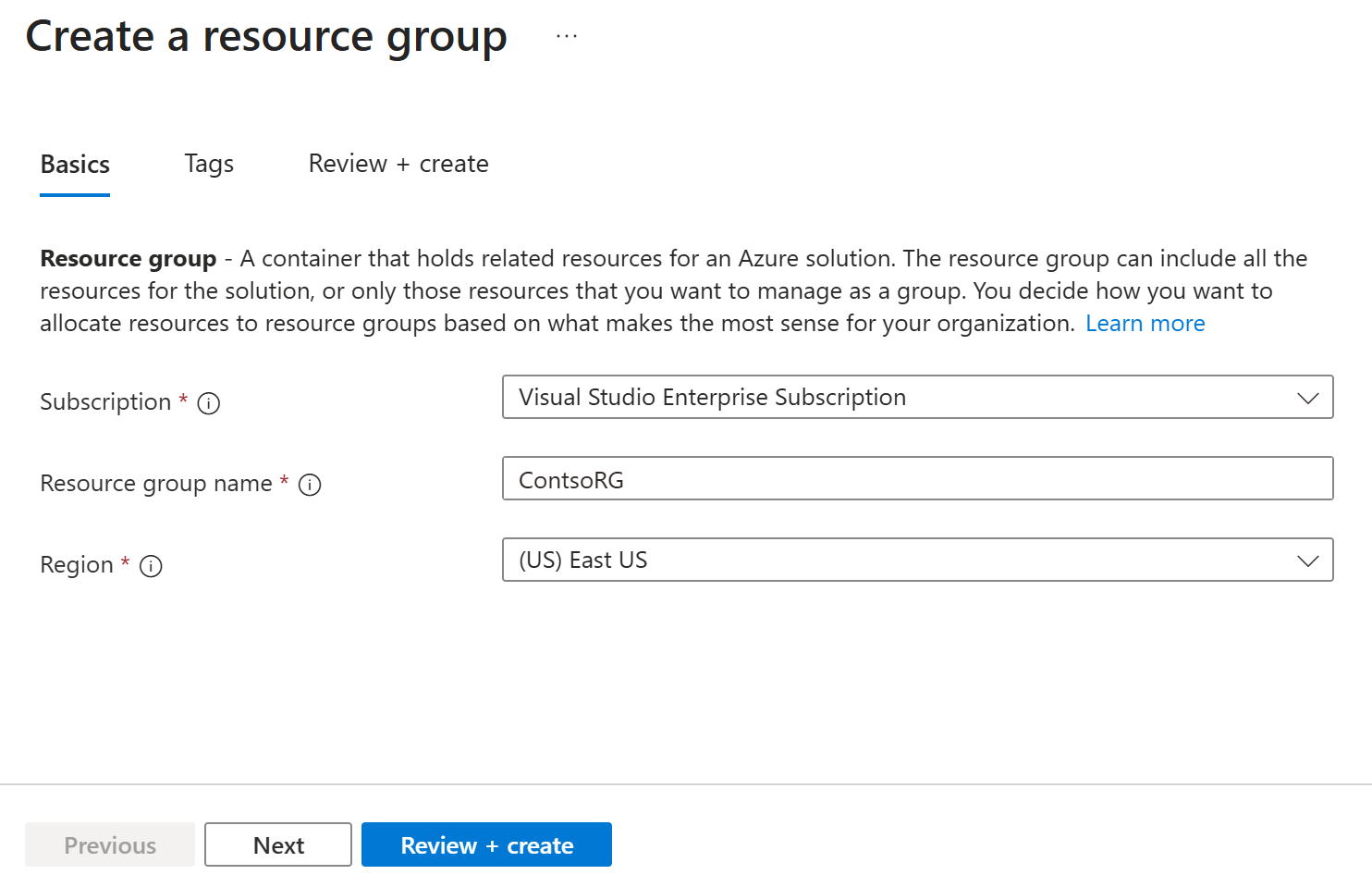This screenshot has width=1372, height=887.
Task: Select the Basics tab
Action: click(75, 165)
